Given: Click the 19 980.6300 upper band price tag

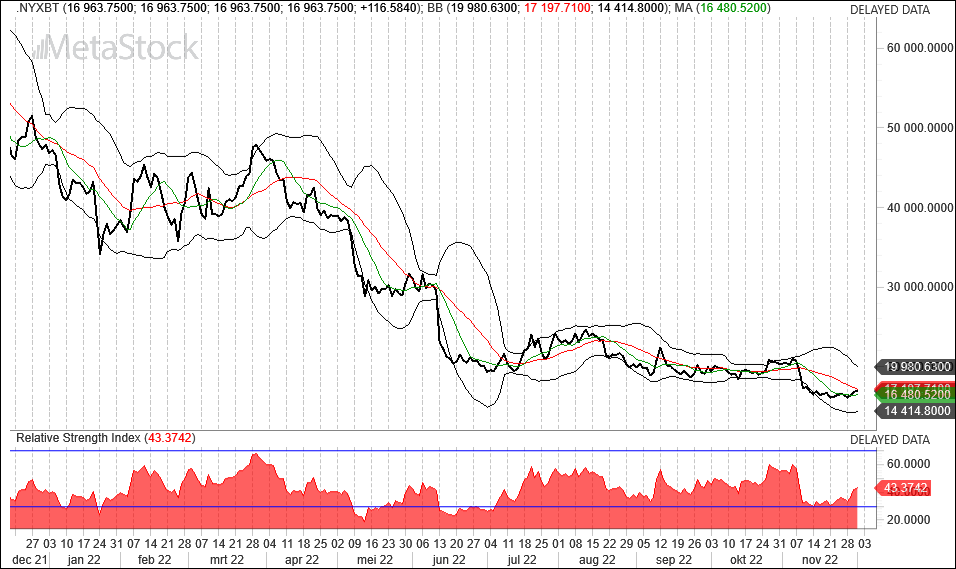Looking at the screenshot, I should click(x=915, y=366).
